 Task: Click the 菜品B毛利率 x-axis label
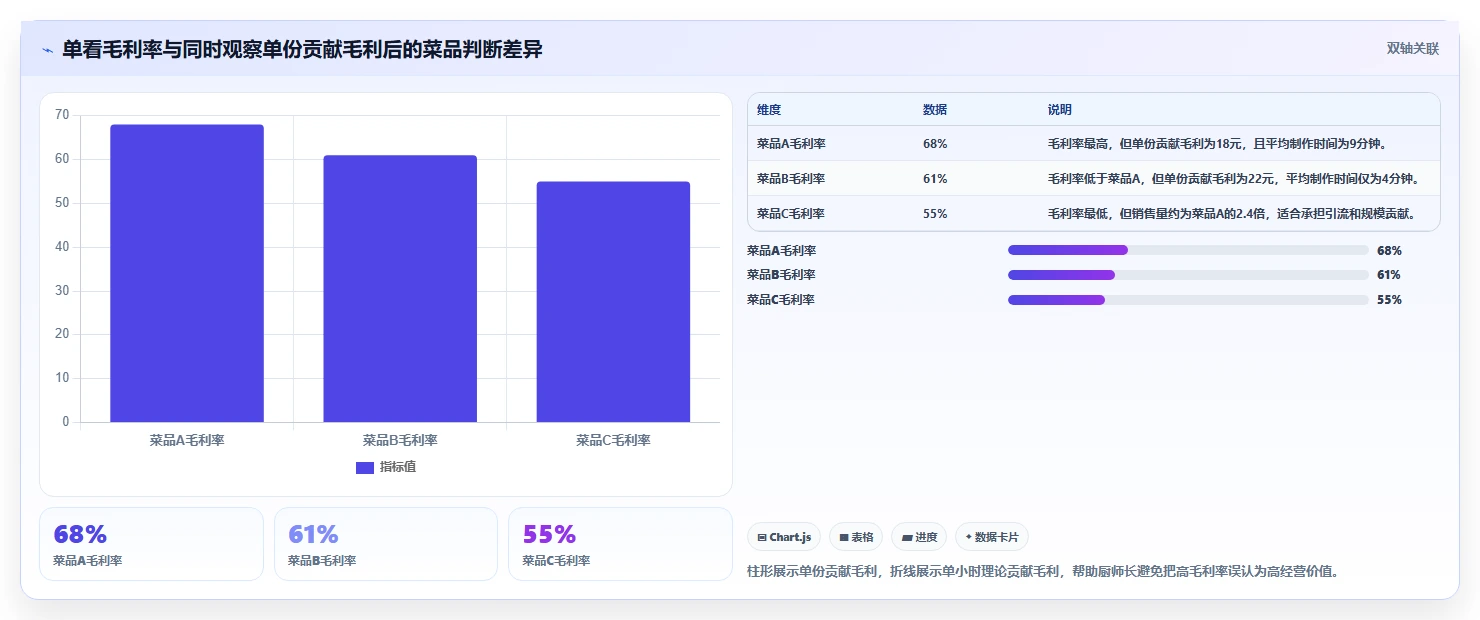point(400,440)
